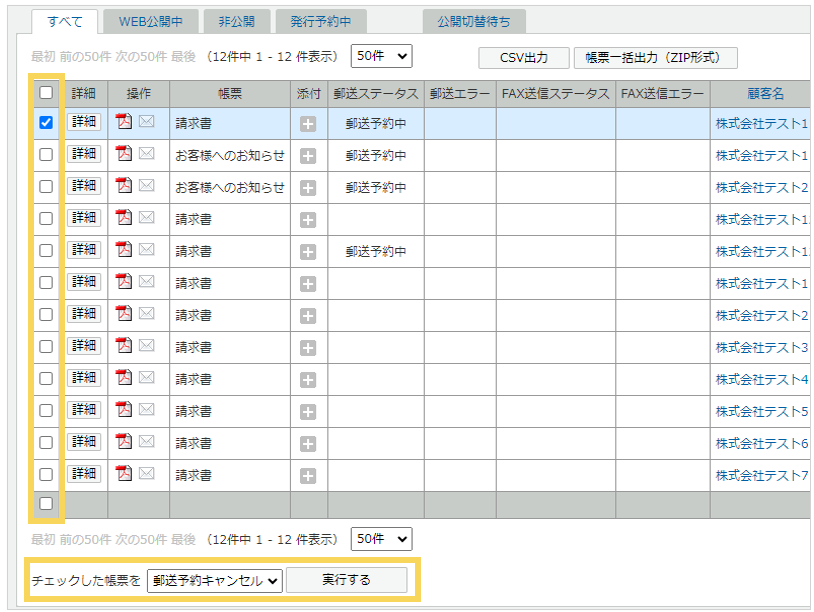Open the 50件 page-size dropdown
Viewport: 814px width, 612px height.
pyautogui.click(x=380, y=56)
